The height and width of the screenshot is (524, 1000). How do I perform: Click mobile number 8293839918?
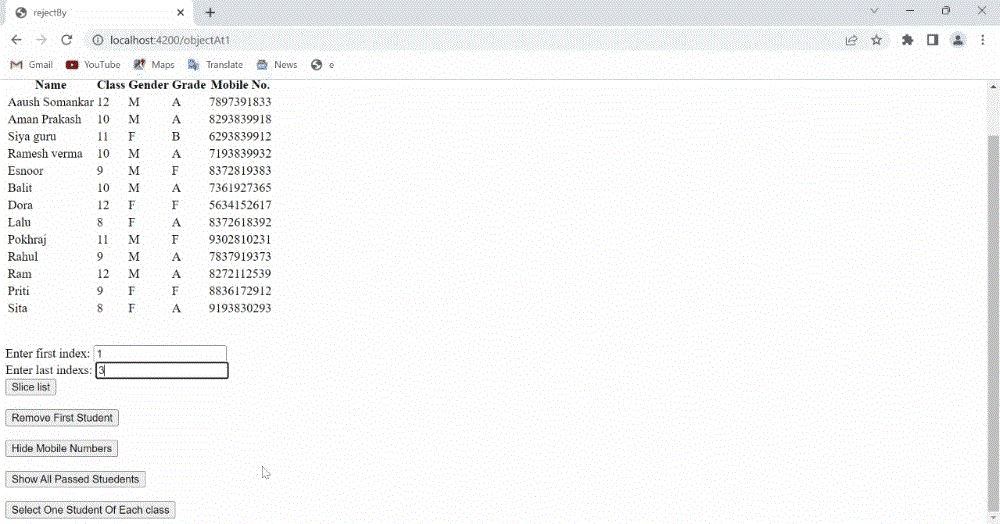(x=240, y=119)
